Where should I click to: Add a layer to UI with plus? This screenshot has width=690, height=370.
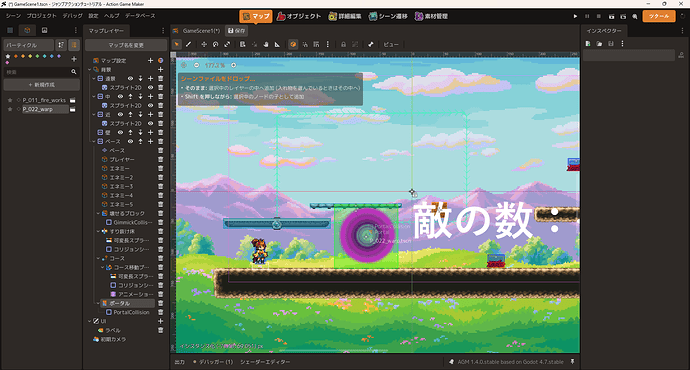click(161, 321)
